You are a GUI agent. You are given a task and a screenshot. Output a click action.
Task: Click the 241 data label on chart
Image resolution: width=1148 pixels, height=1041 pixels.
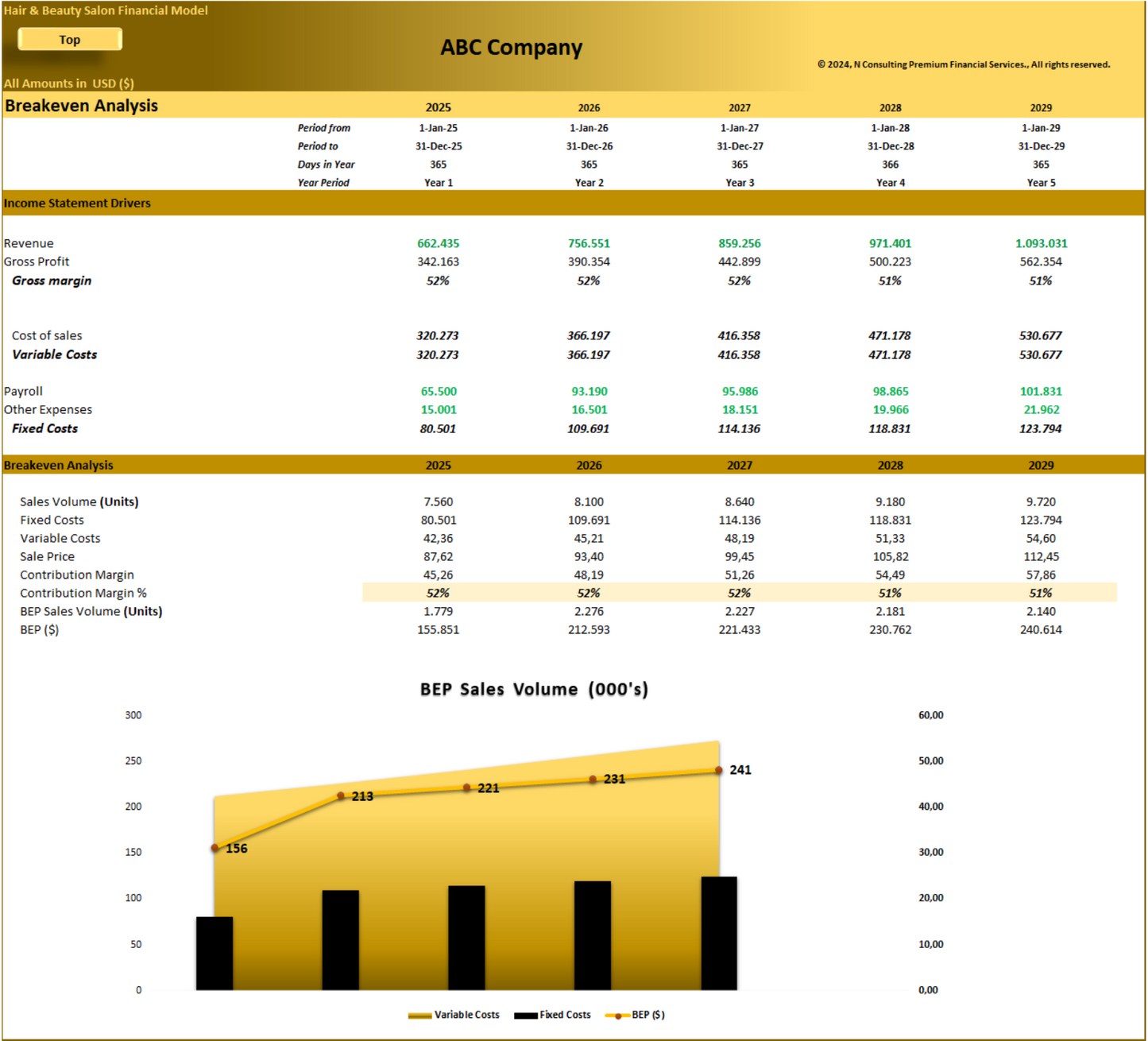740,770
